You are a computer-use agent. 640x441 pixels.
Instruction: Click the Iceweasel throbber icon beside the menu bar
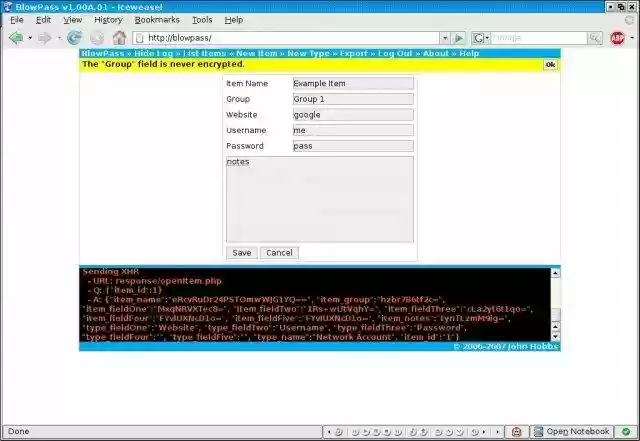[x=630, y=20]
